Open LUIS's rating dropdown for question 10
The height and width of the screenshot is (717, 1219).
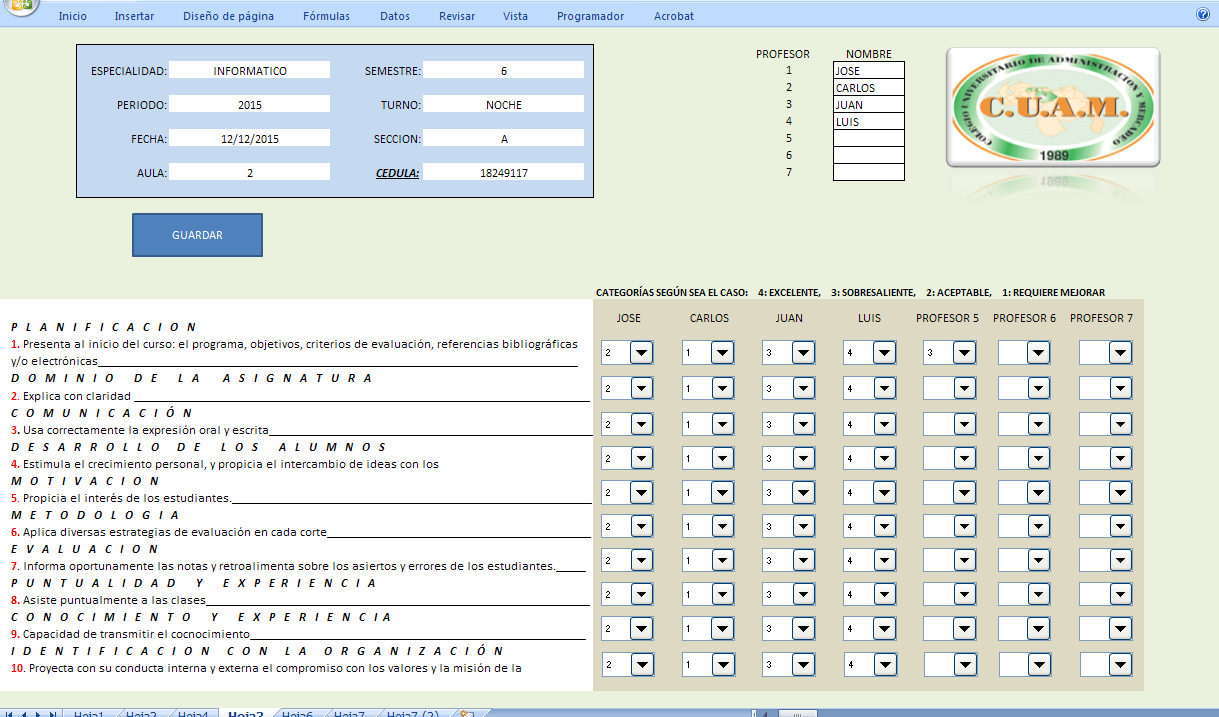coord(883,664)
